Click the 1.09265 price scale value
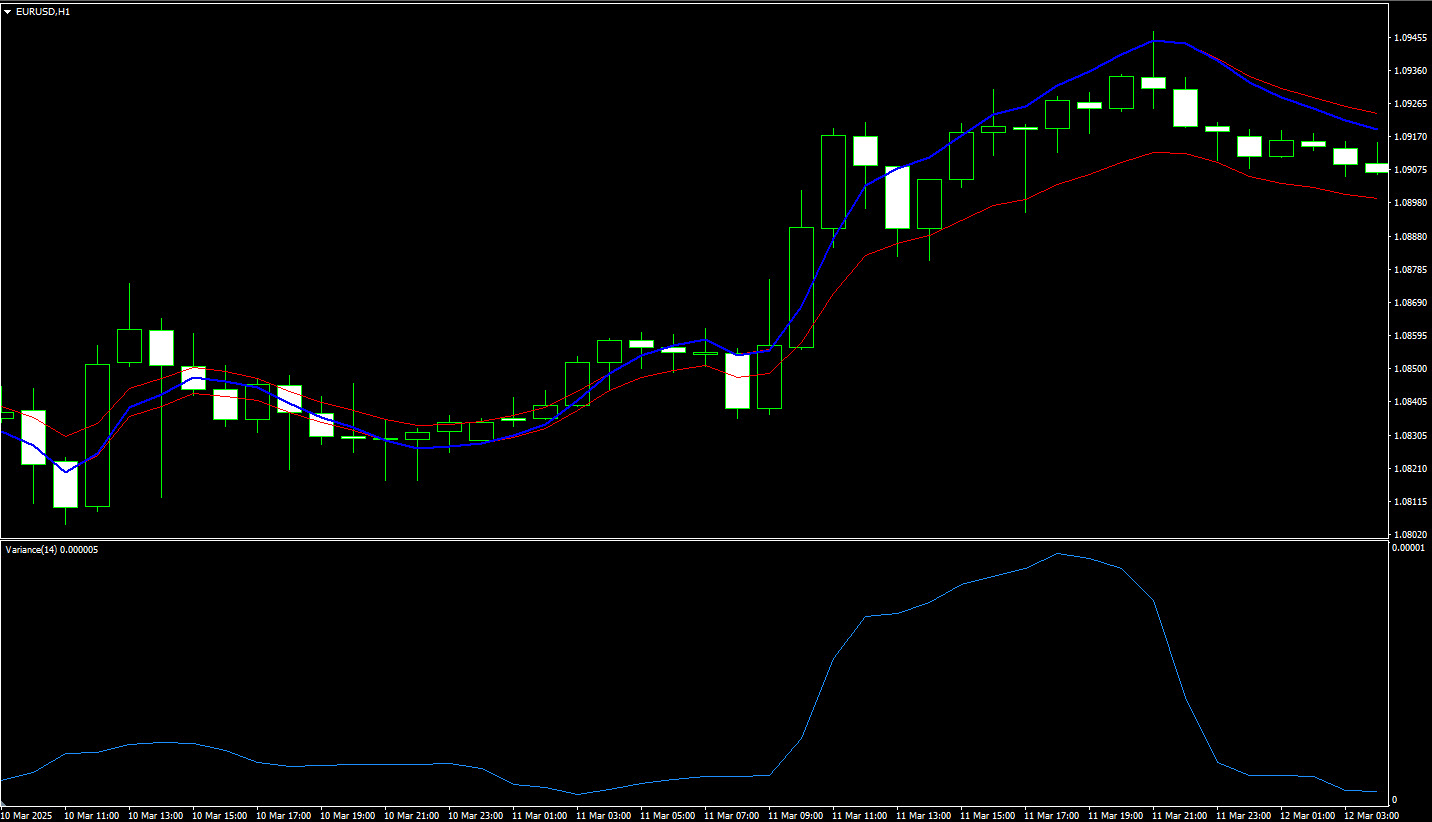The height and width of the screenshot is (822, 1432). pos(1409,104)
